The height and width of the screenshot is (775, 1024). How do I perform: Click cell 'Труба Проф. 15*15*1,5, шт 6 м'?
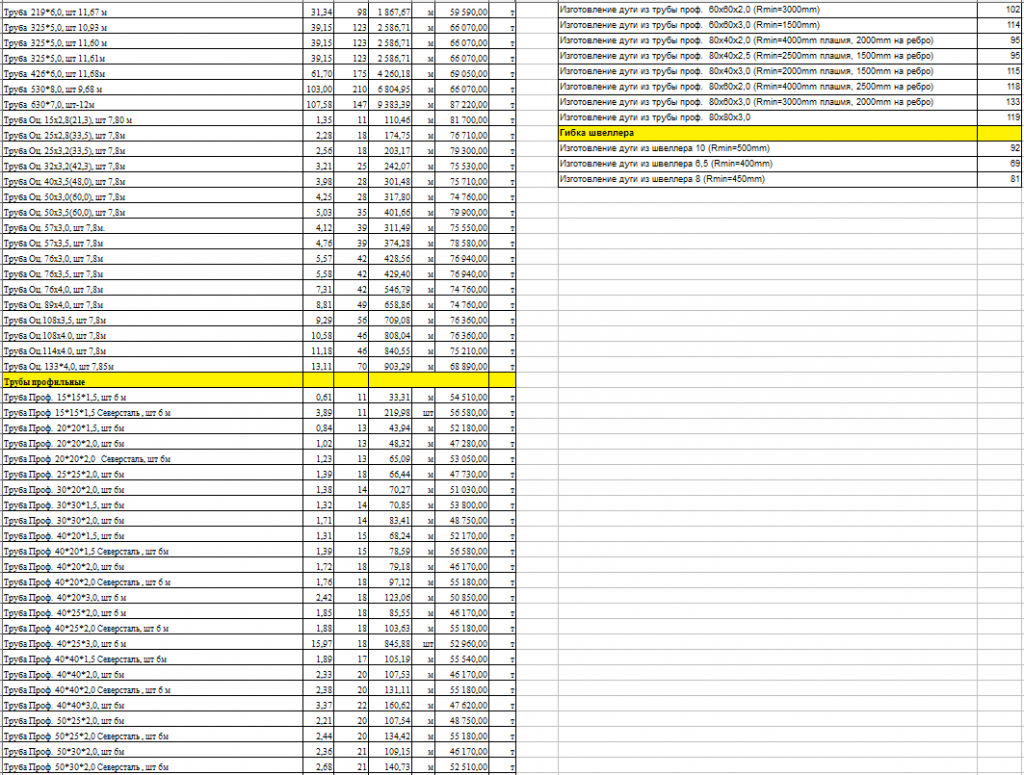click(150, 397)
